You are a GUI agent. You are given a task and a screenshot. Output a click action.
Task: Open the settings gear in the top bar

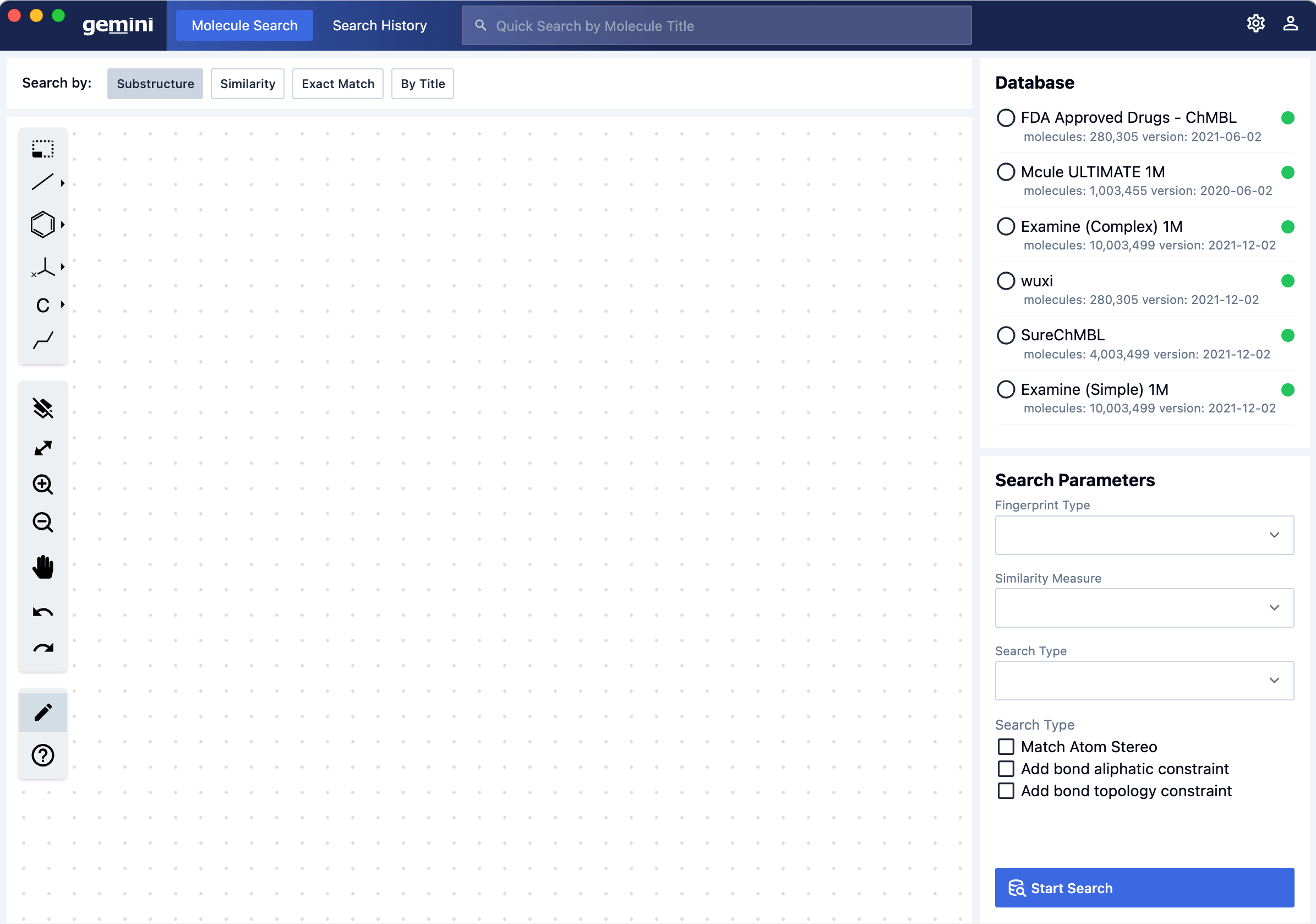pos(1255,23)
